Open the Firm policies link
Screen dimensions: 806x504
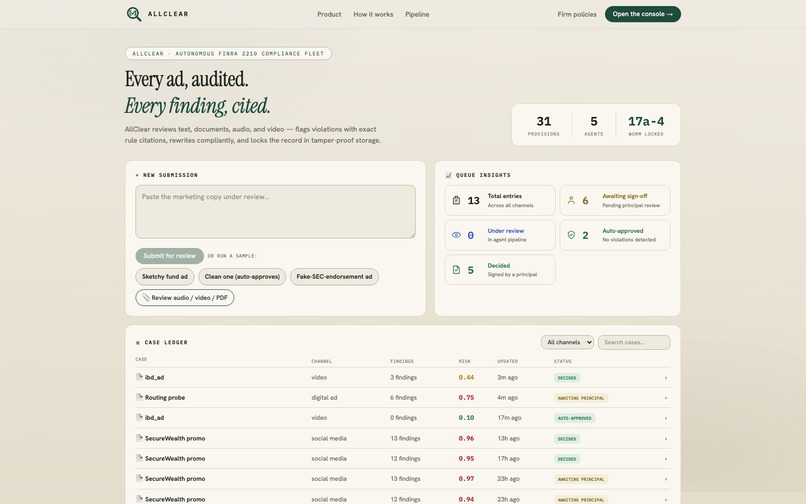click(x=577, y=14)
